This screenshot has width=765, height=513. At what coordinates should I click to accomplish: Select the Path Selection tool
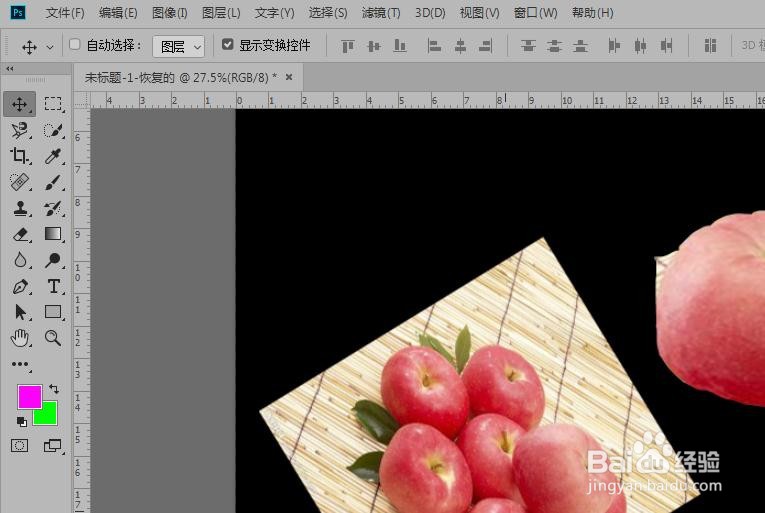20,312
